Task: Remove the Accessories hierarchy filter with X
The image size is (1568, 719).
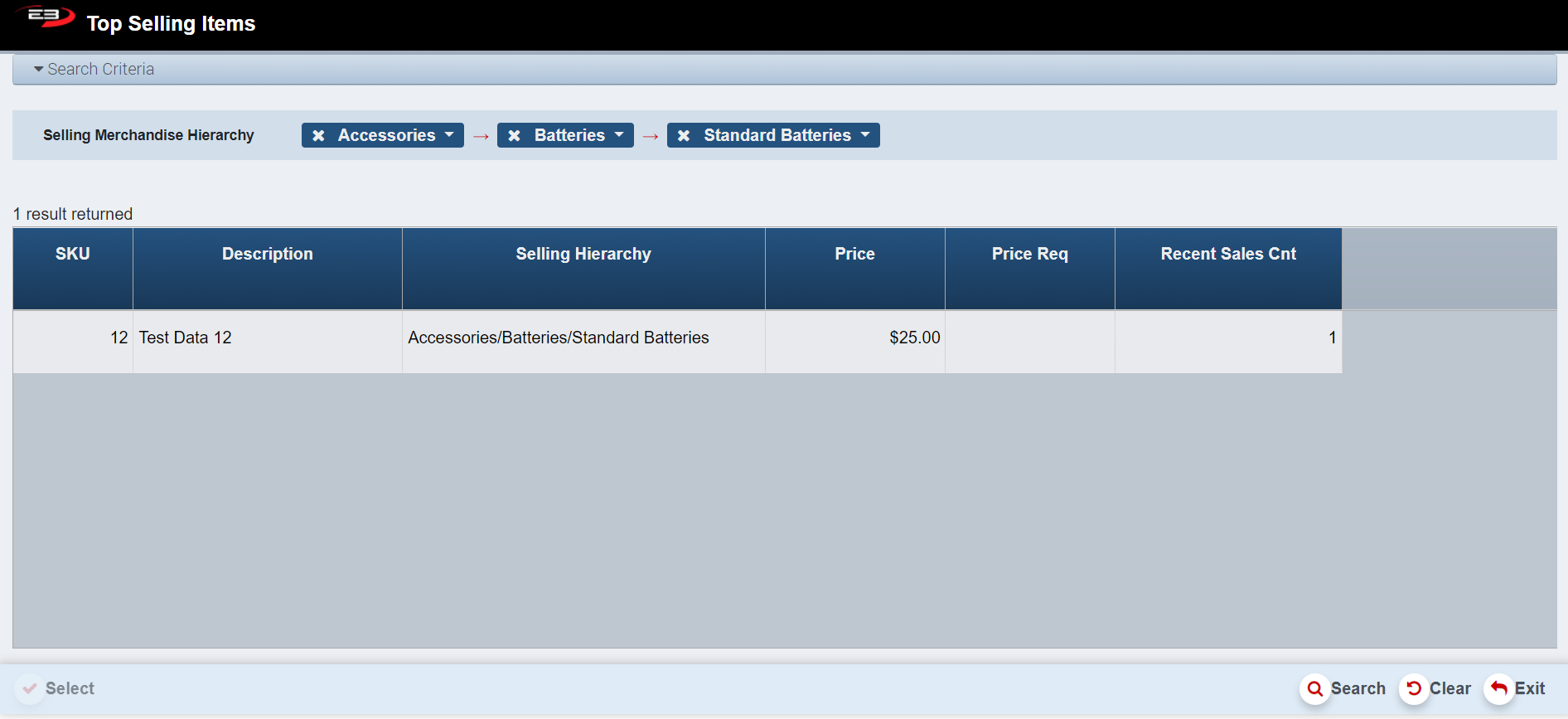Action: pyautogui.click(x=318, y=135)
